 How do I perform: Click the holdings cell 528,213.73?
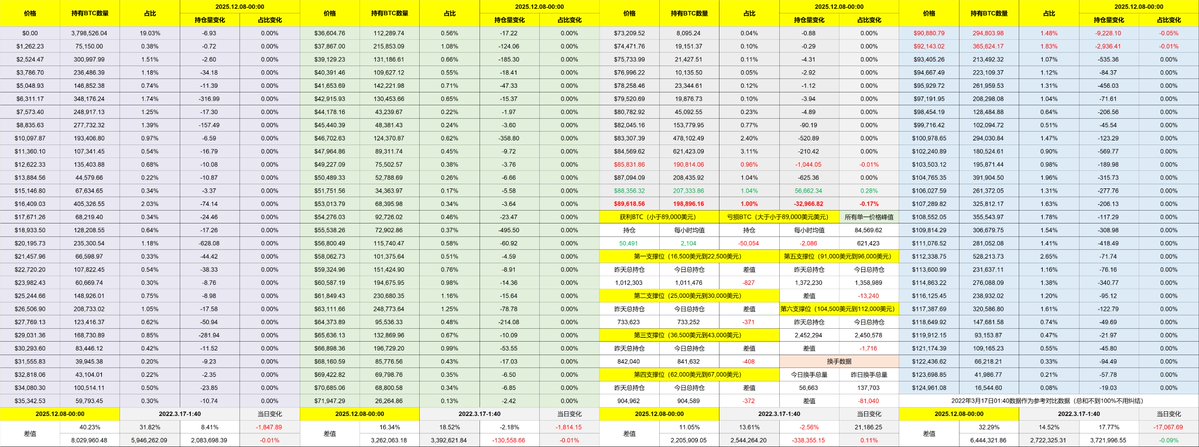[989, 255]
